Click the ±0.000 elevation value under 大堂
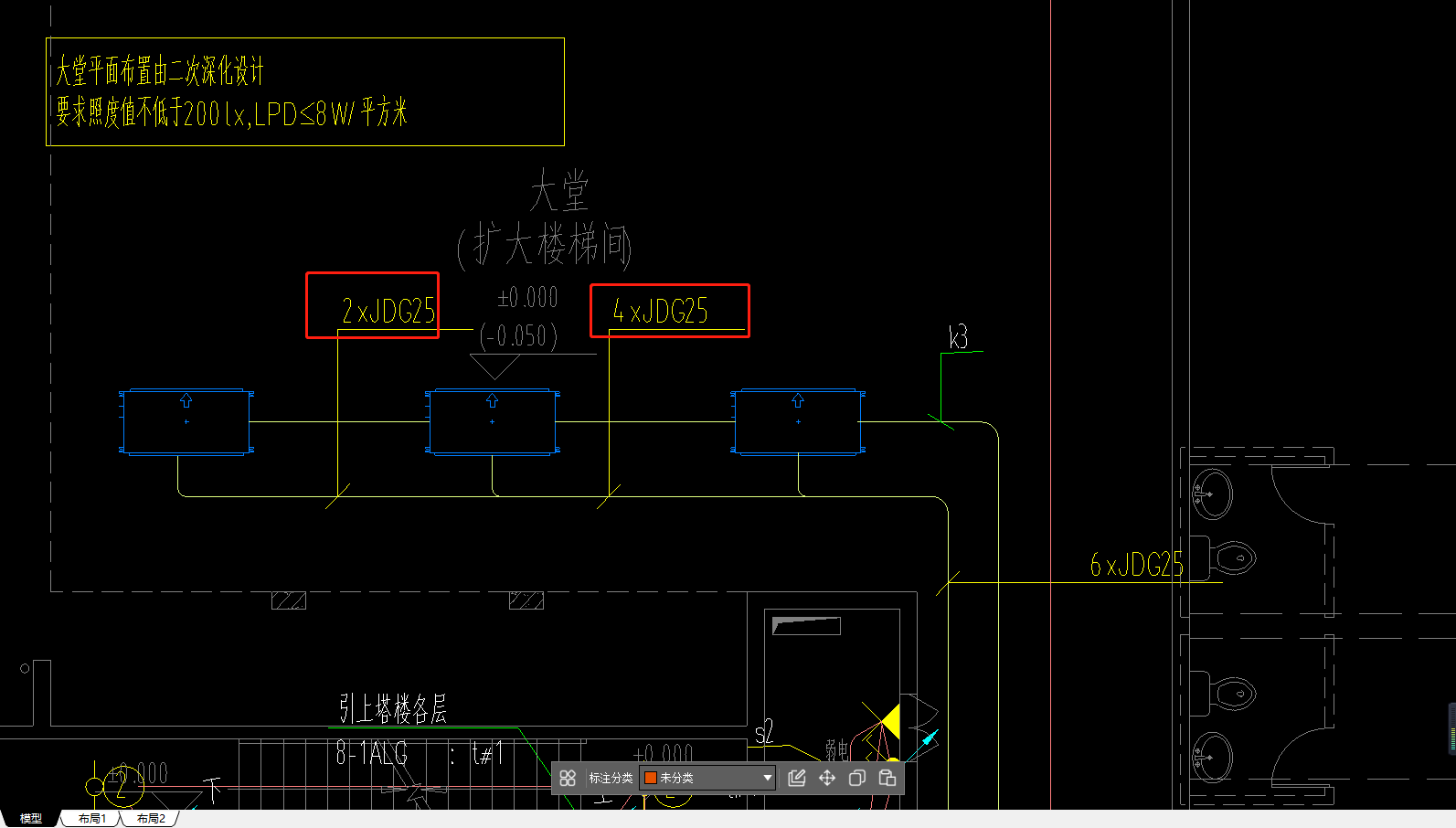 click(x=527, y=297)
